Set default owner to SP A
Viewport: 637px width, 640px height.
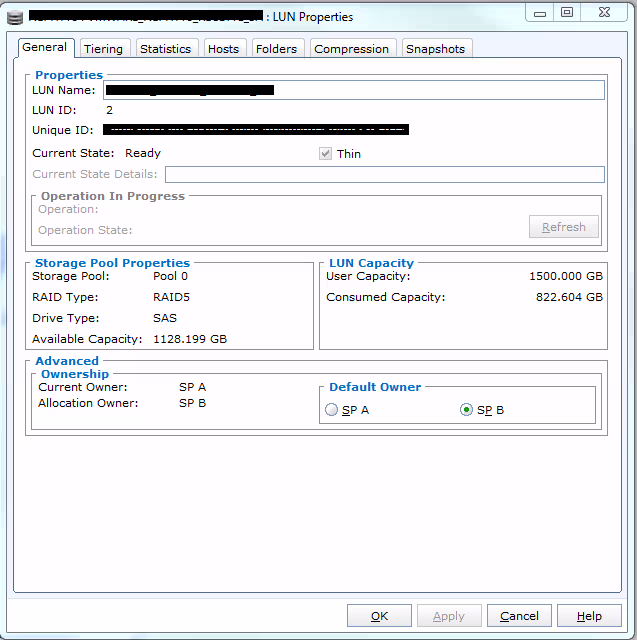pyautogui.click(x=332, y=410)
